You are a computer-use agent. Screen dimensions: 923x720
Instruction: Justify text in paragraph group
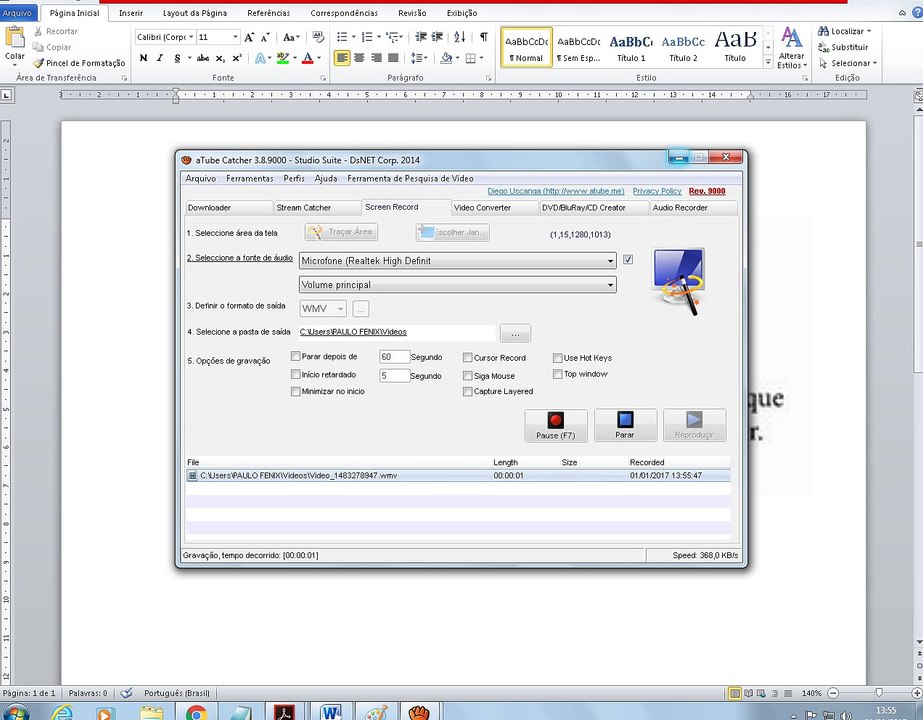[393, 58]
